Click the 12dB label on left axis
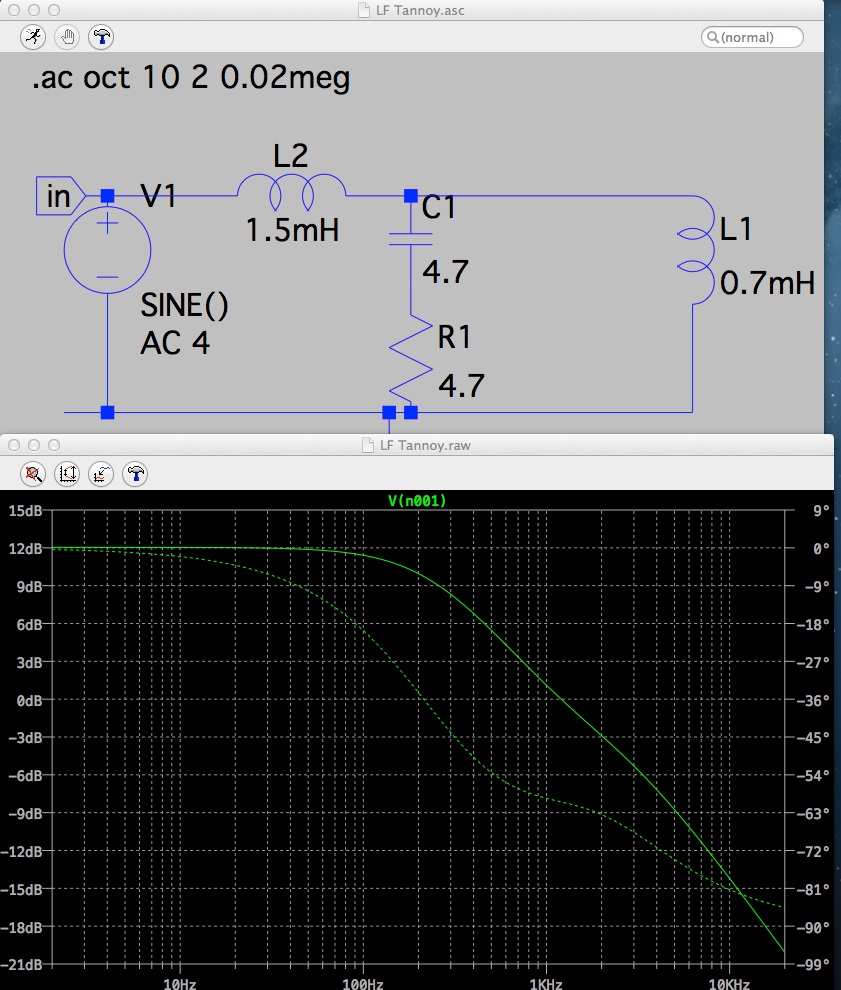This screenshot has width=841, height=990. pos(25,549)
